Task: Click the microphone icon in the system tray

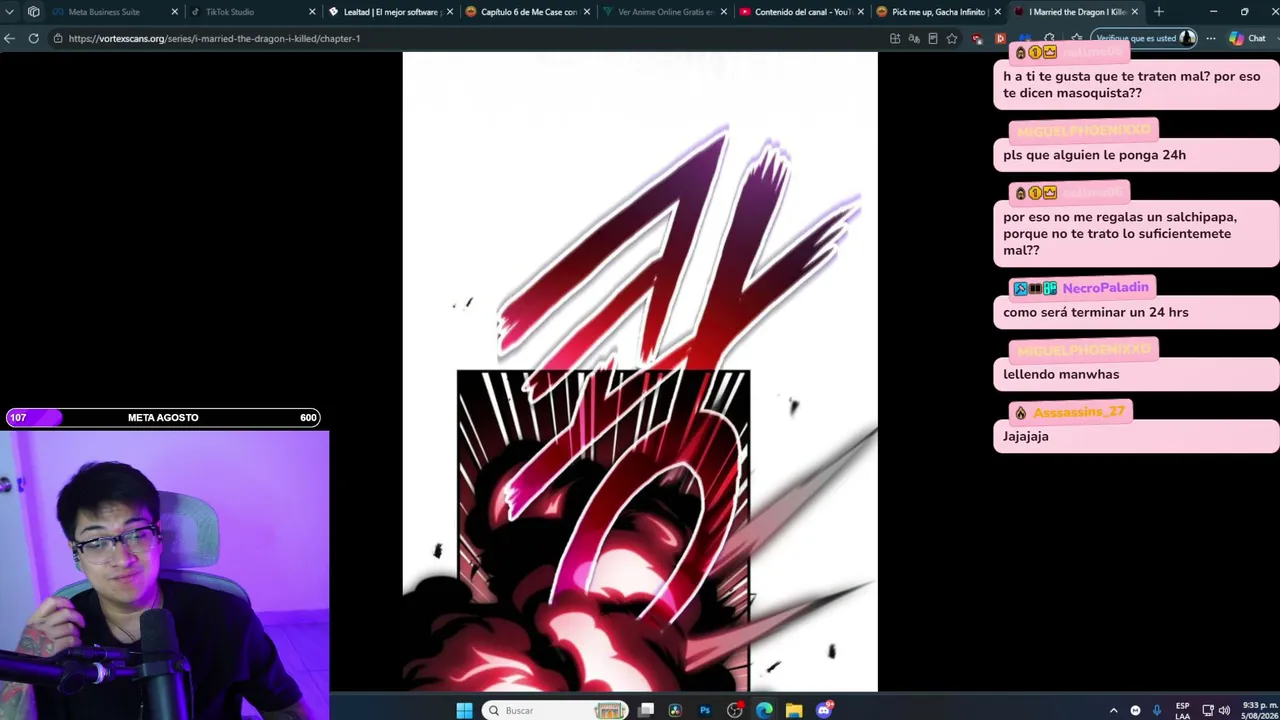Action: (1157, 710)
